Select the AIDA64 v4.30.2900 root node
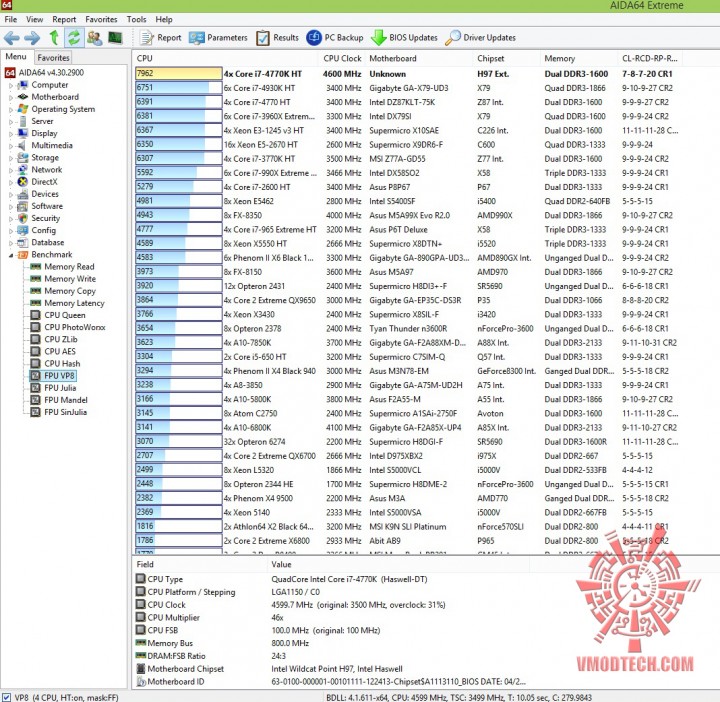 tap(44, 73)
